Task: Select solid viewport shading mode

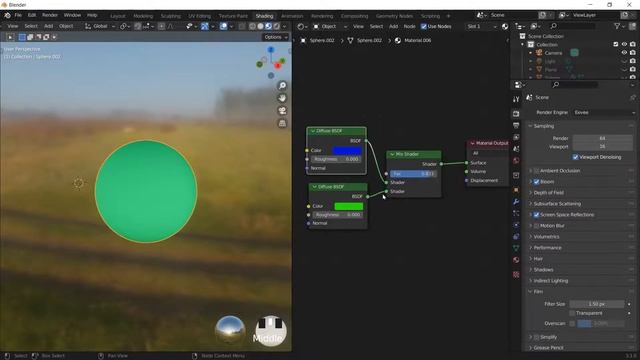Action: (260, 26)
